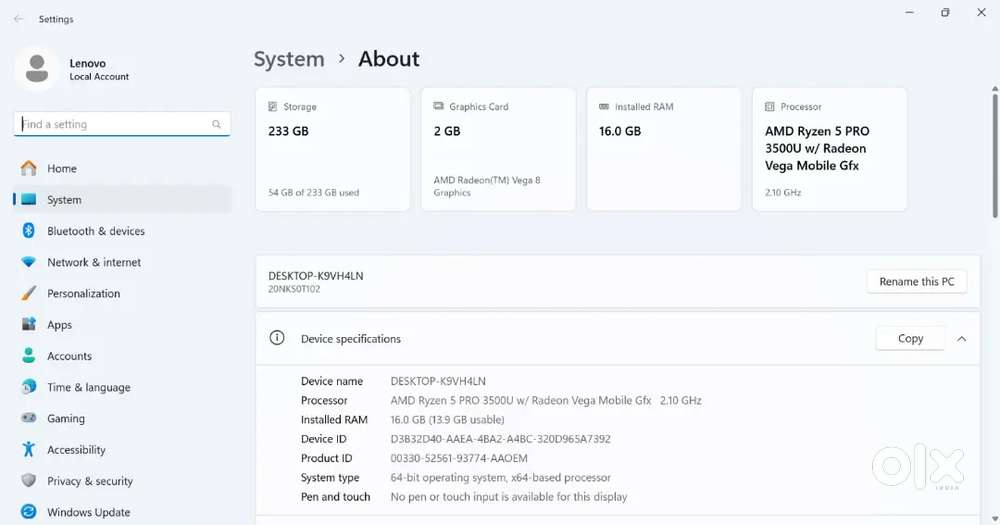Open Personalization paintbrush icon

[29, 294]
